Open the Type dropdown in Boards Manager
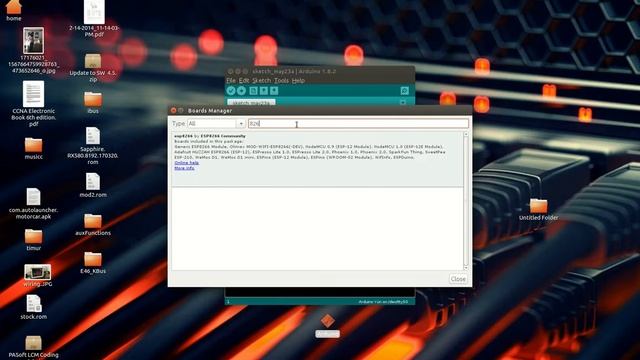This screenshot has width=640, height=360. [216, 123]
